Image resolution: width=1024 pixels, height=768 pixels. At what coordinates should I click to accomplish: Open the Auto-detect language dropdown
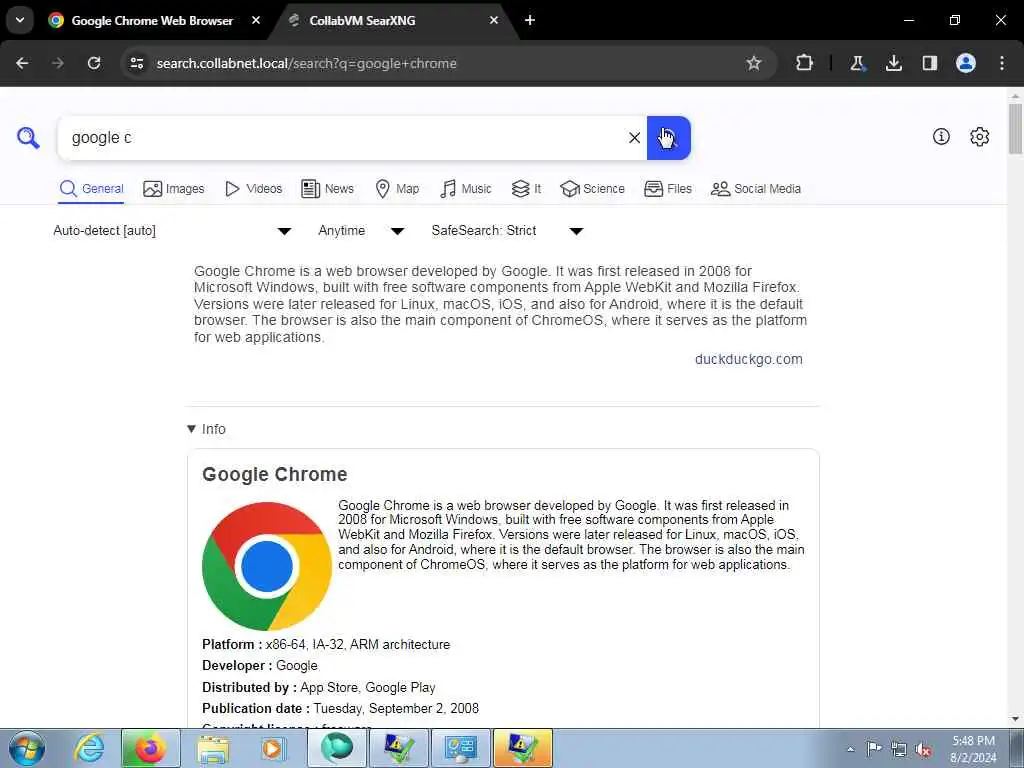(172, 231)
